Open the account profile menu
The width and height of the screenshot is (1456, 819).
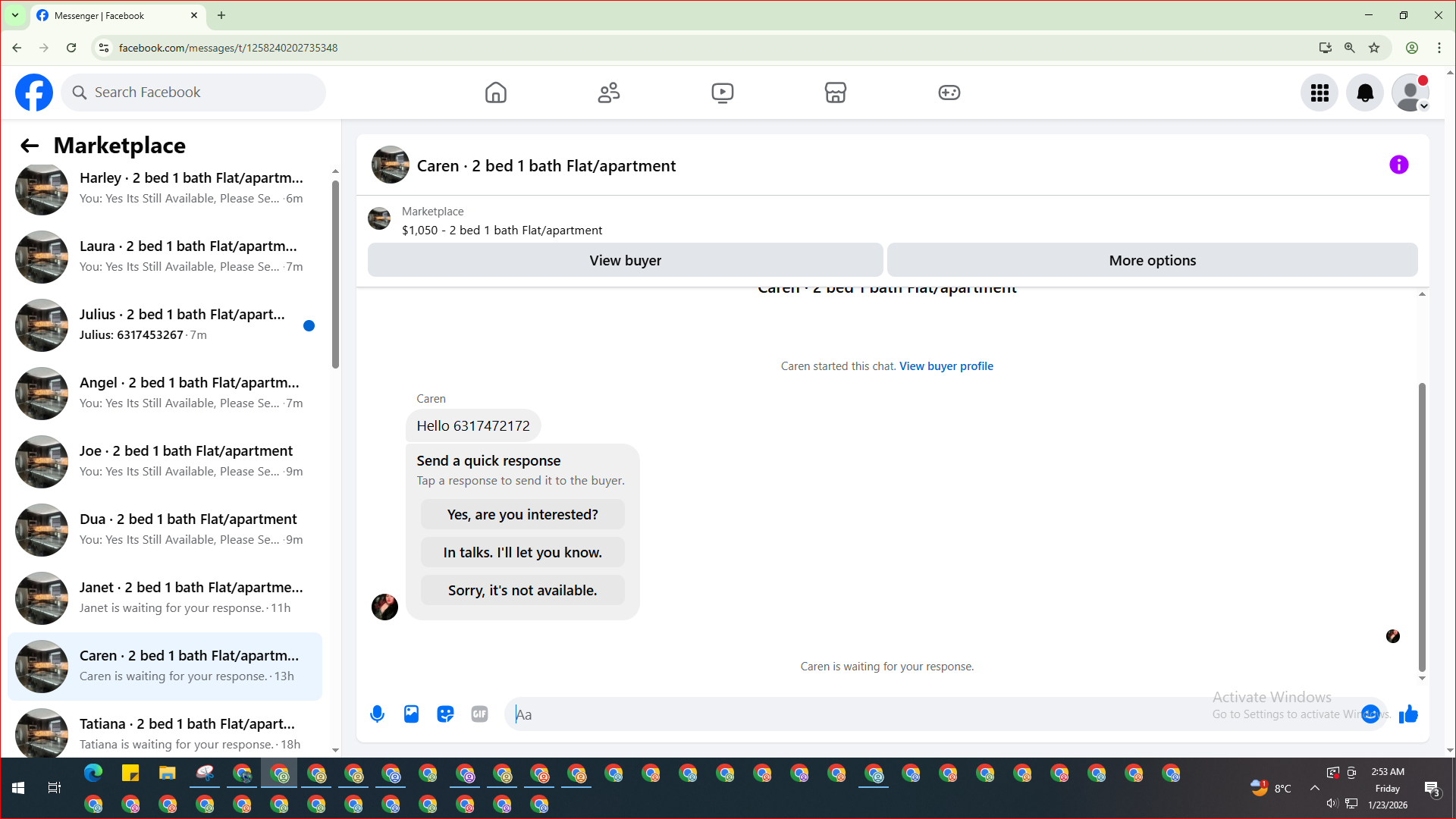tap(1410, 93)
